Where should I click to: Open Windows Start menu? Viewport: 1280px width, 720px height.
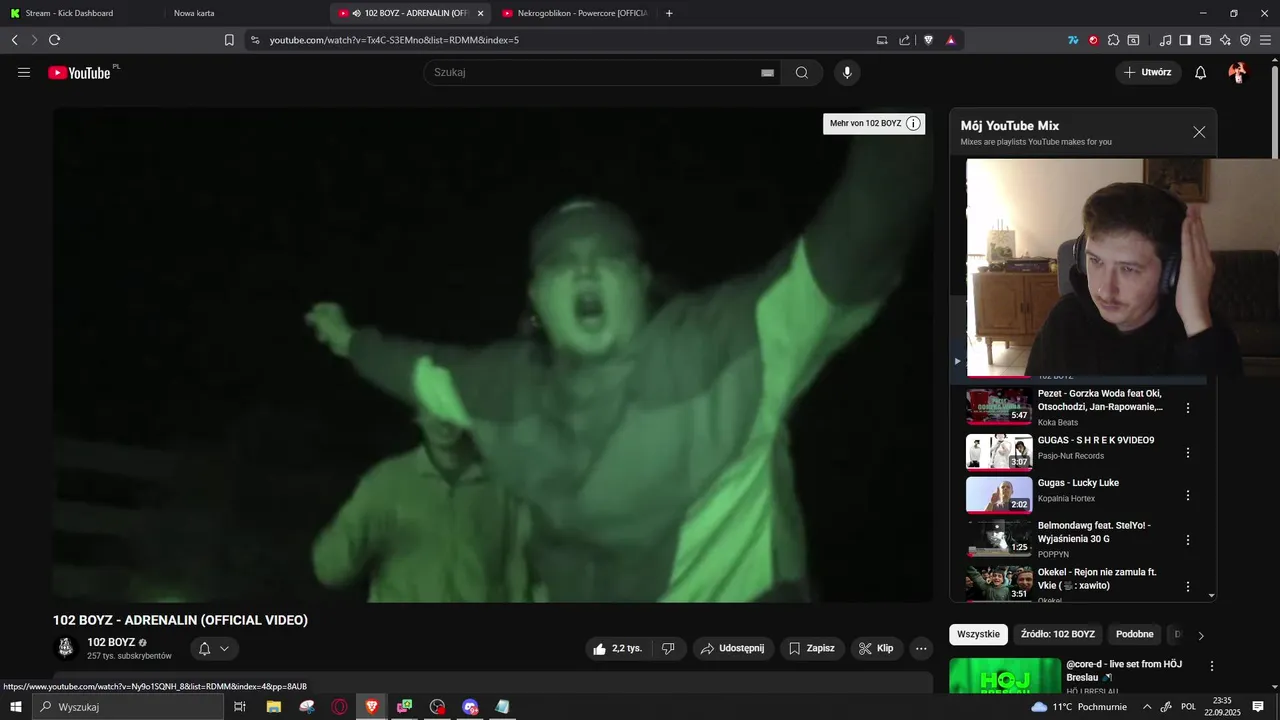[15, 707]
